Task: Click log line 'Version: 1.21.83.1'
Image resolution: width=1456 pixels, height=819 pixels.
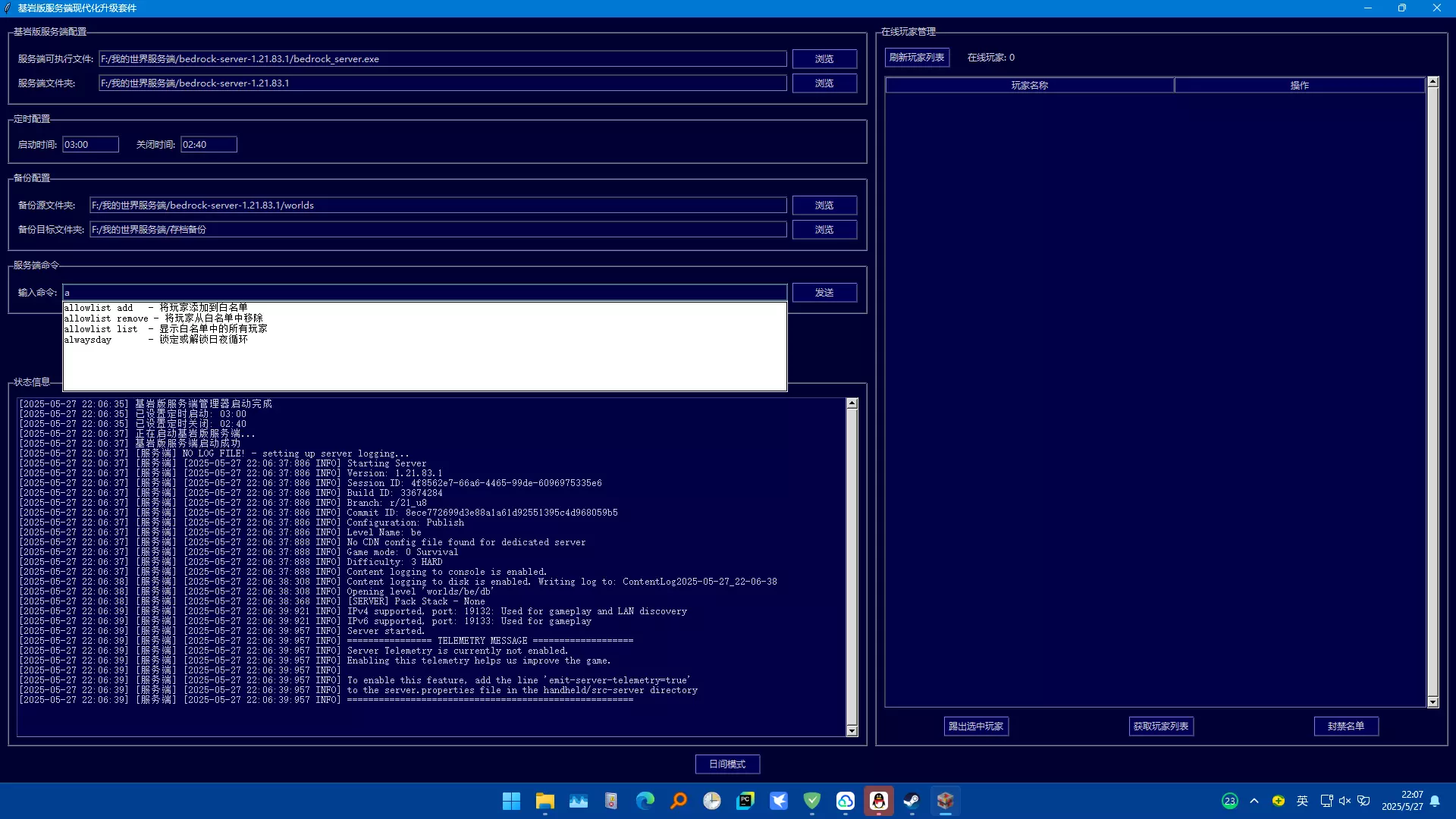Action: 394,473
